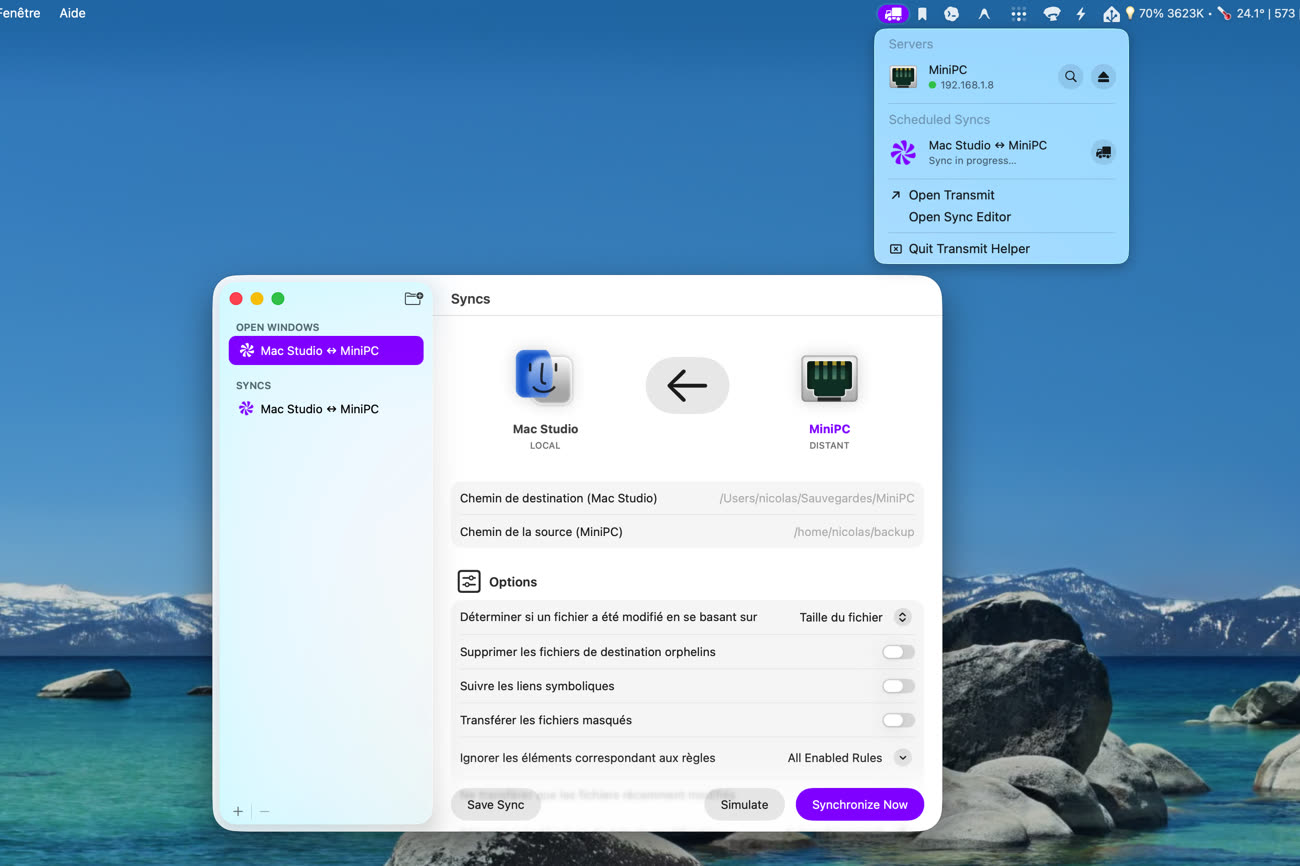Image resolution: width=1300 pixels, height=866 pixels.
Task: Select Mac Studio ↔ MiniPC under Open Windows
Action: tap(326, 351)
